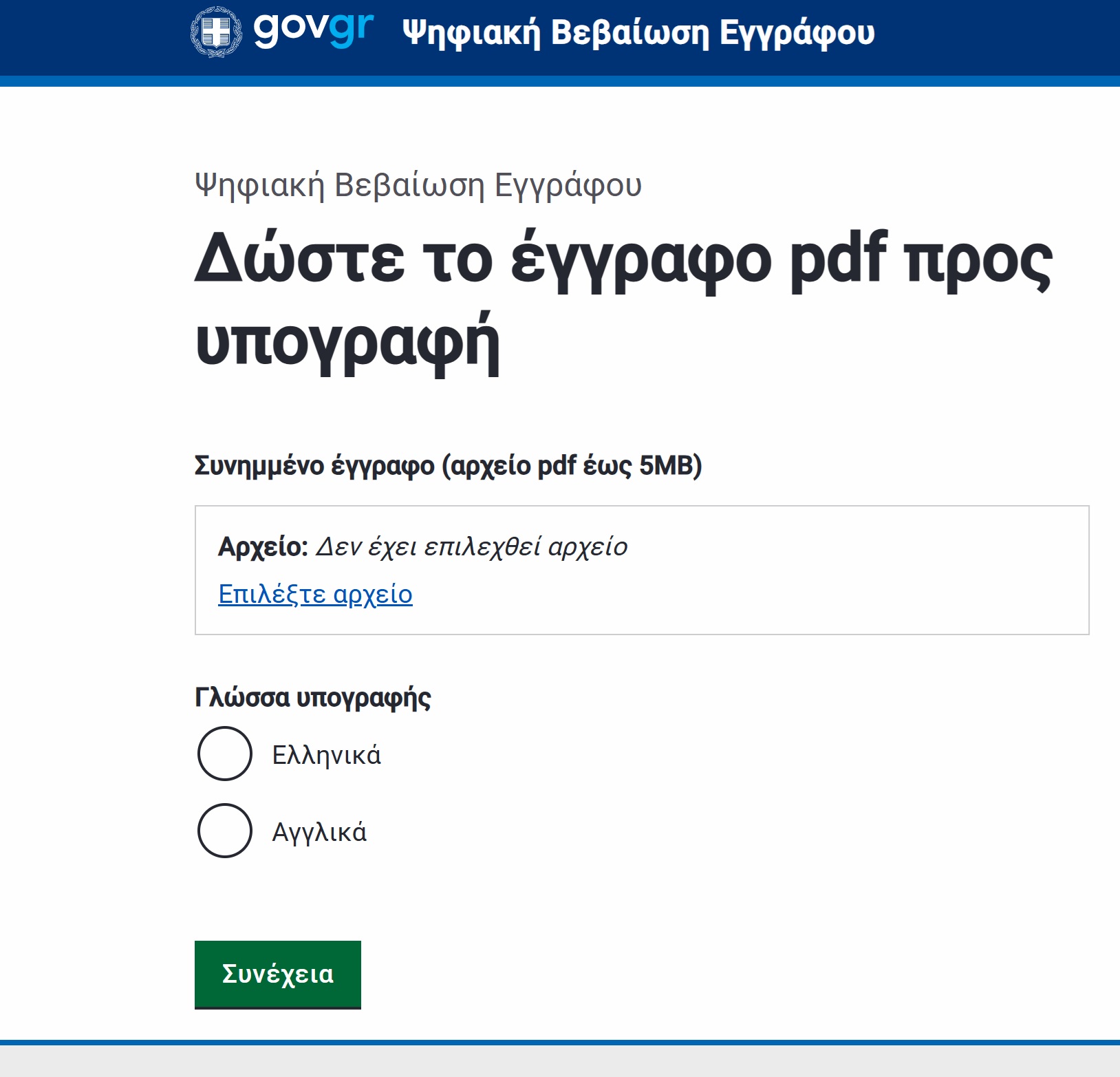Click the footer area below the form

point(560,1063)
